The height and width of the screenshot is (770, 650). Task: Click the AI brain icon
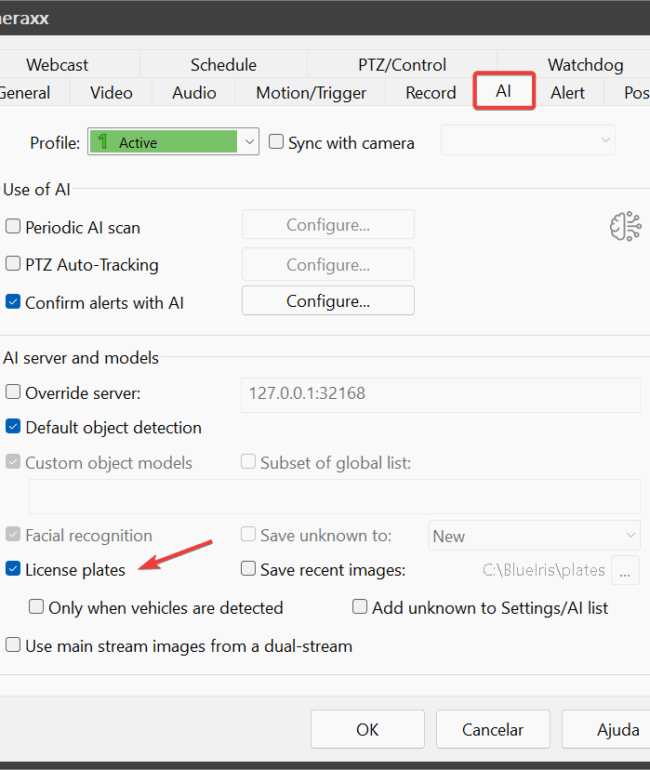coord(625,227)
